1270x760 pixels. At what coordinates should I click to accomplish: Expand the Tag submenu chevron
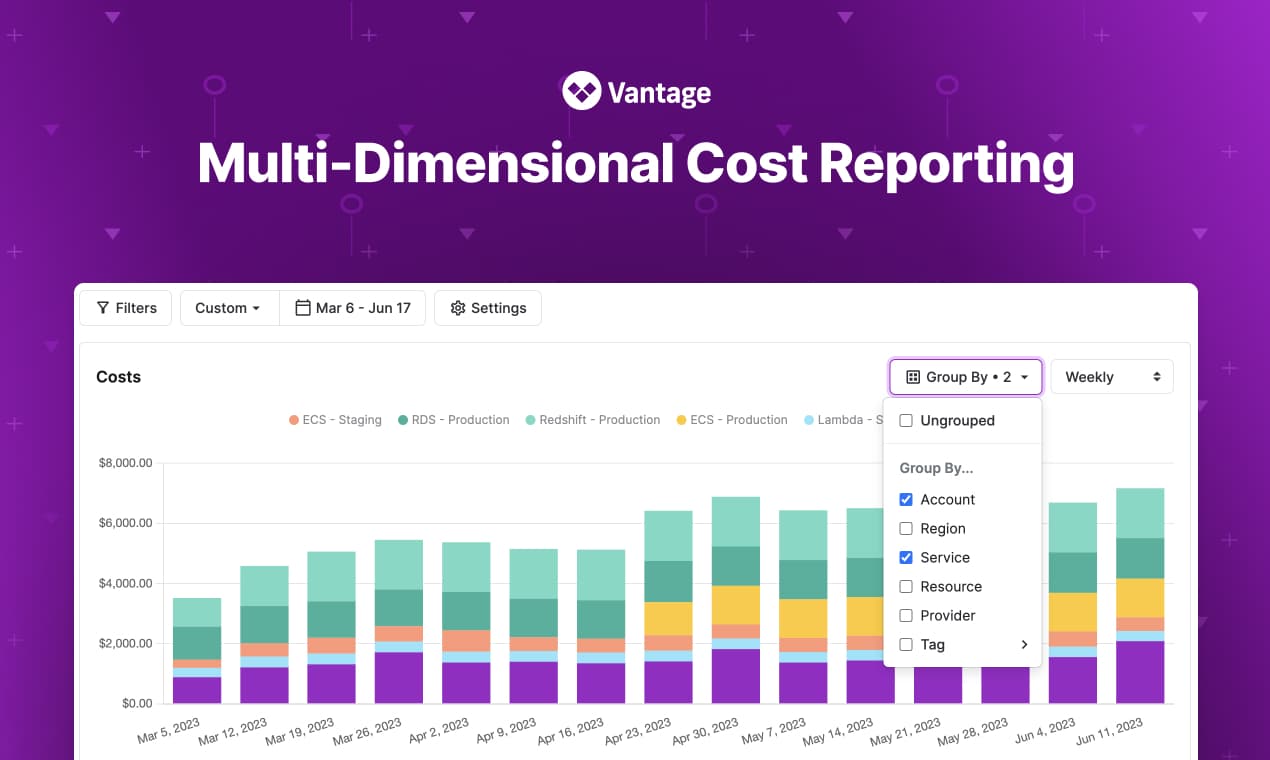pos(1023,644)
